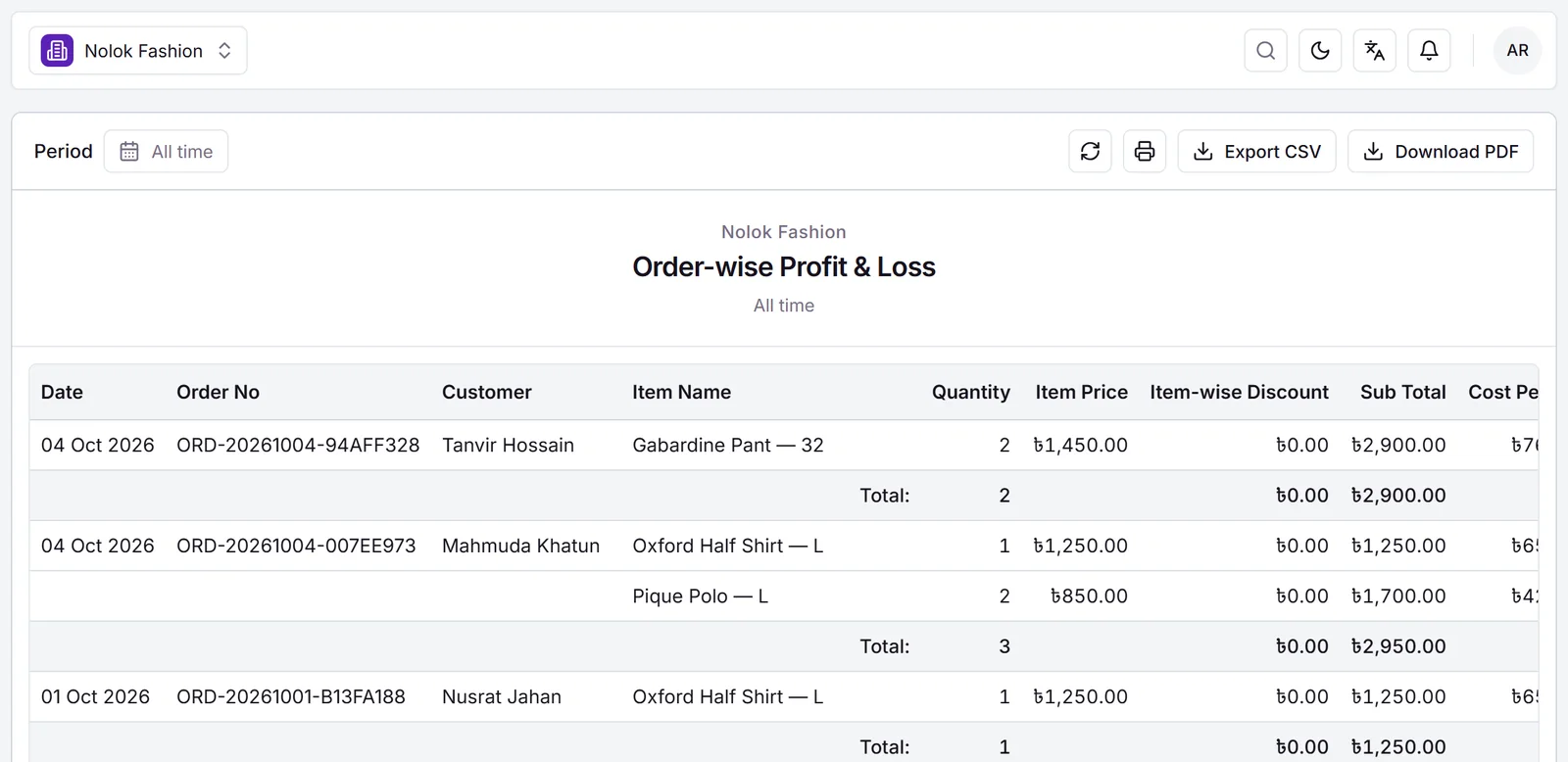The image size is (1568, 762).
Task: Click the Customer column header
Action: pyautogui.click(x=486, y=393)
